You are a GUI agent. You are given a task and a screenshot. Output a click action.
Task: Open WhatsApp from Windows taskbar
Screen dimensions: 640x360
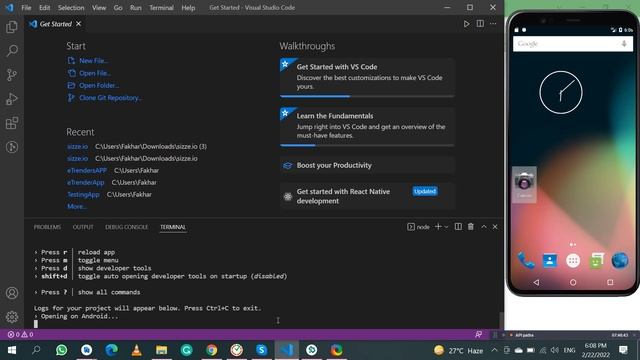click(x=62, y=350)
